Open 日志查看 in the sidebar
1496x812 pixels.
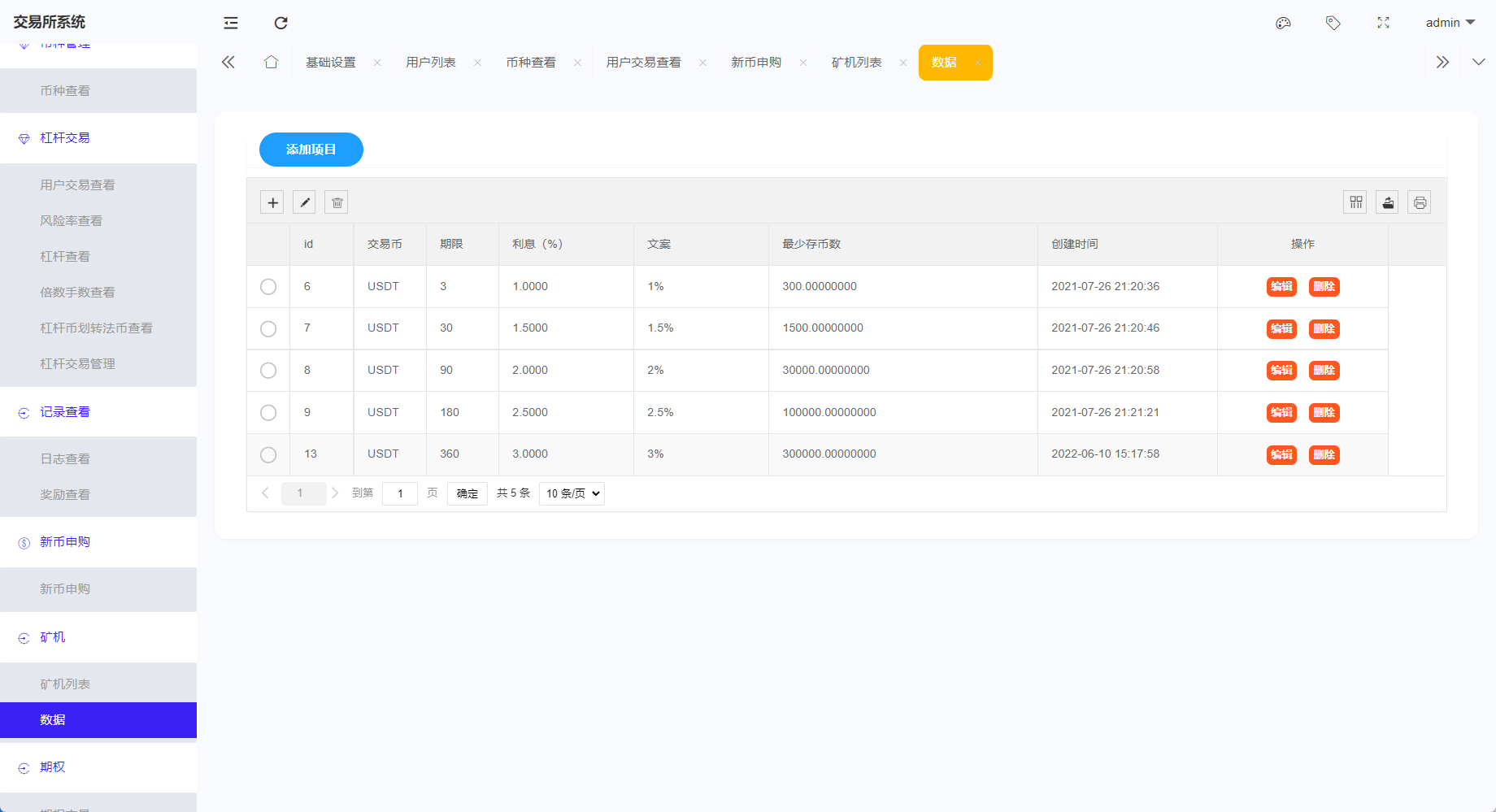pos(98,459)
